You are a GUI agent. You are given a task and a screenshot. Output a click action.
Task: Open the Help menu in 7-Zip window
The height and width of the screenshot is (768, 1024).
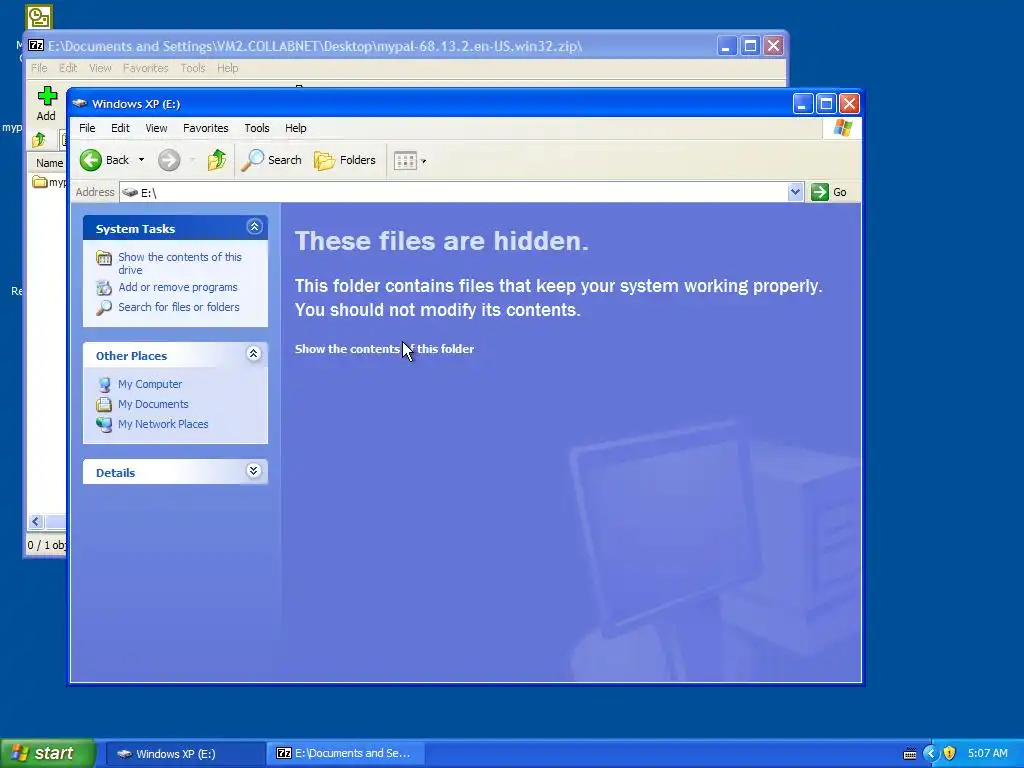click(227, 68)
